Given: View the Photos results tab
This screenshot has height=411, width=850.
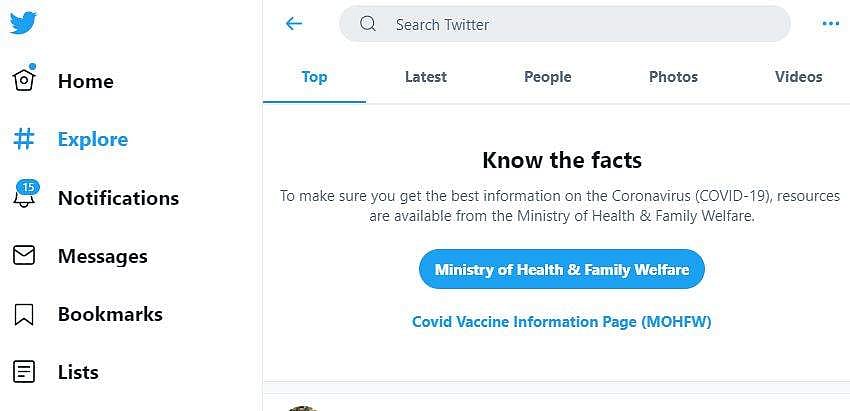Looking at the screenshot, I should [x=673, y=77].
